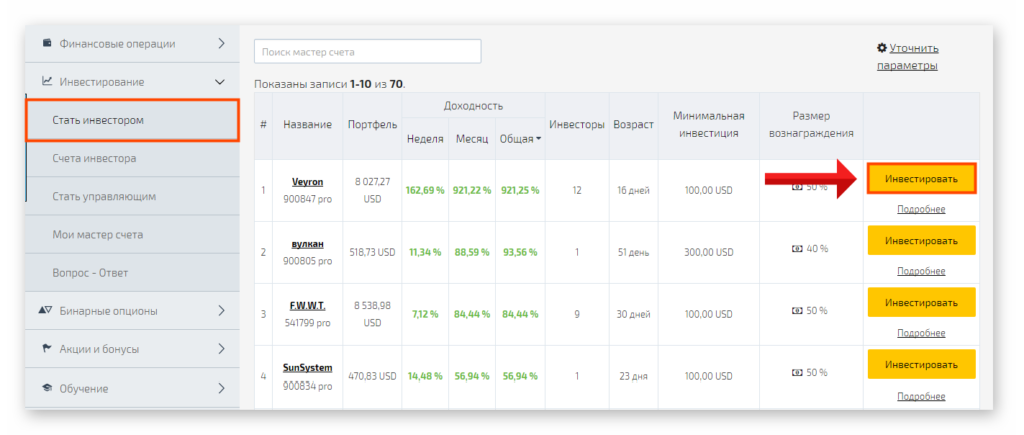
Task: Collapse the Инвестирование section chevron
Action: 220,82
